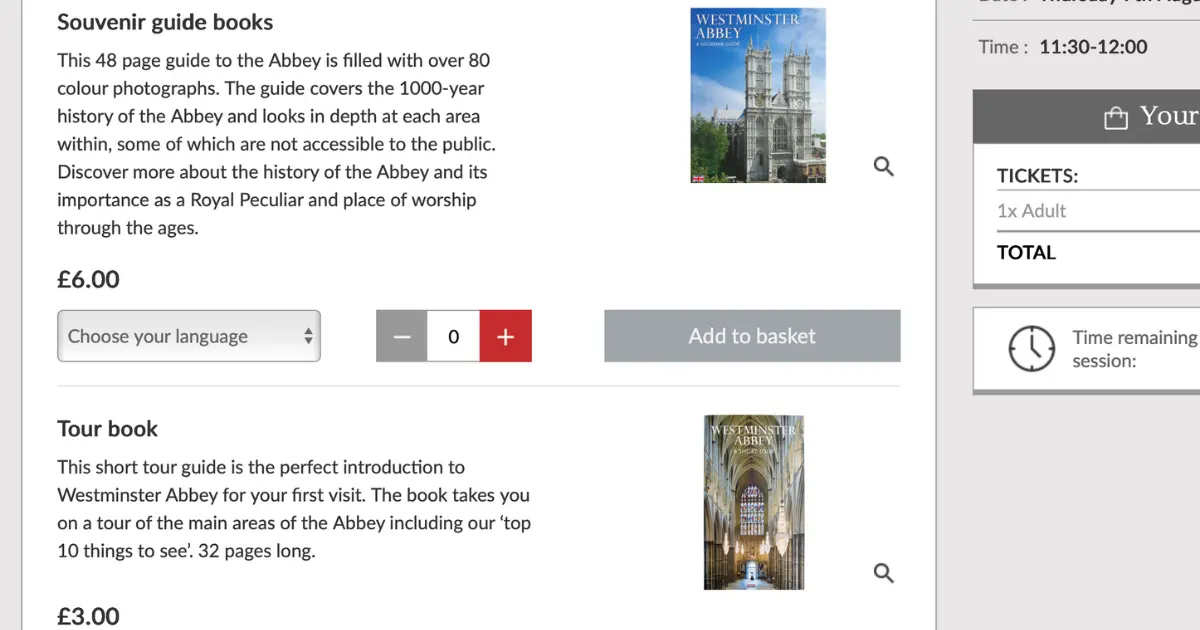
Task: Click the Tour book heading
Action: (x=108, y=429)
